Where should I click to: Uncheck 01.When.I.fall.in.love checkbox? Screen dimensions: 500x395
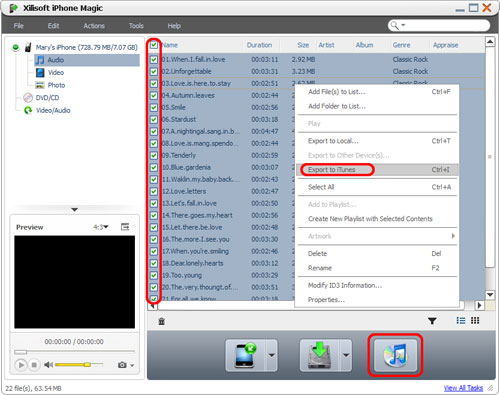pyautogui.click(x=154, y=60)
